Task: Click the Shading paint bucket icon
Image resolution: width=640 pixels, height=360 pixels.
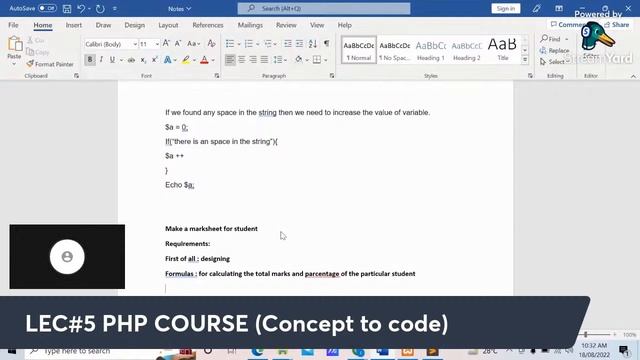Action: pos(299,60)
